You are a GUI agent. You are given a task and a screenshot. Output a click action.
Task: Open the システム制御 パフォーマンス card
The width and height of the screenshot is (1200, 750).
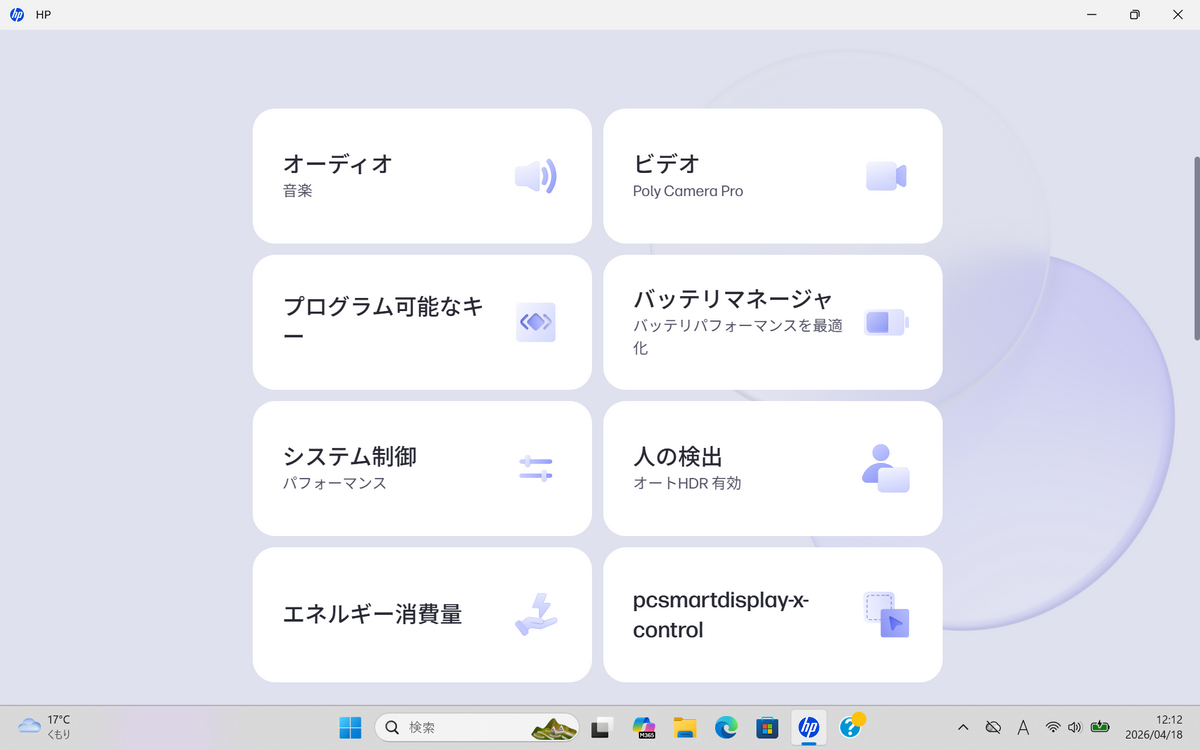click(x=422, y=468)
